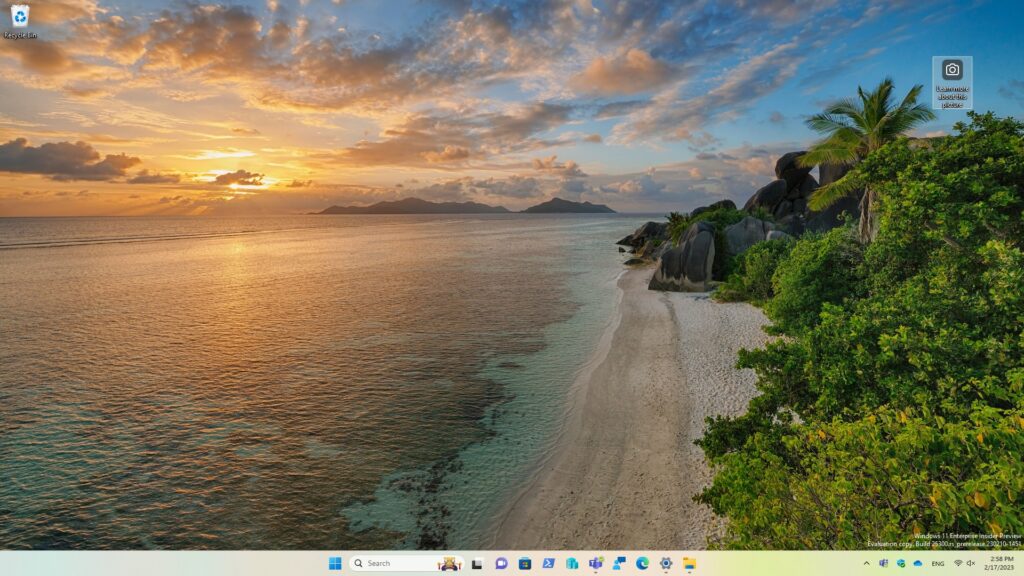Expand the hidden system tray icons chevron

[x=866, y=563]
